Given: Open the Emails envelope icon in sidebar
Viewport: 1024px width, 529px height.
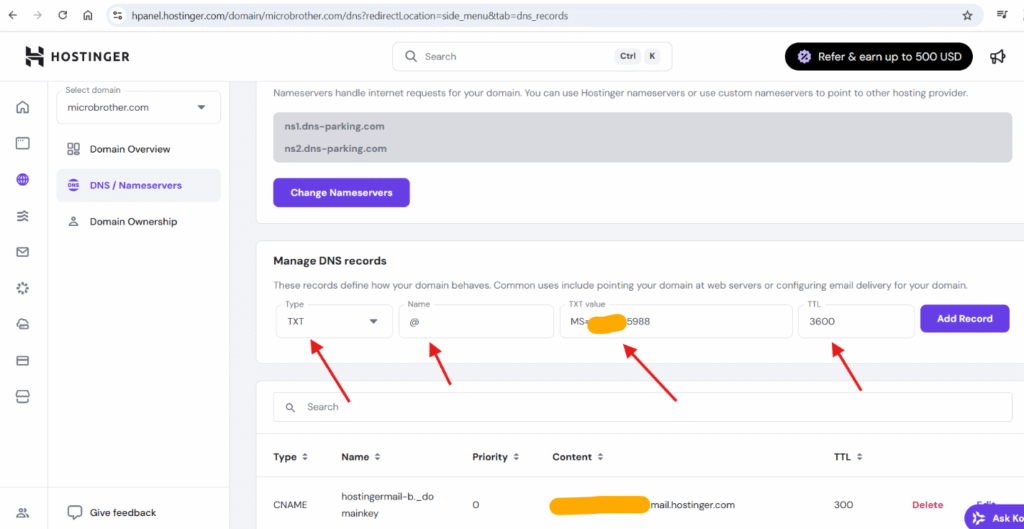Looking at the screenshot, I should [22, 252].
